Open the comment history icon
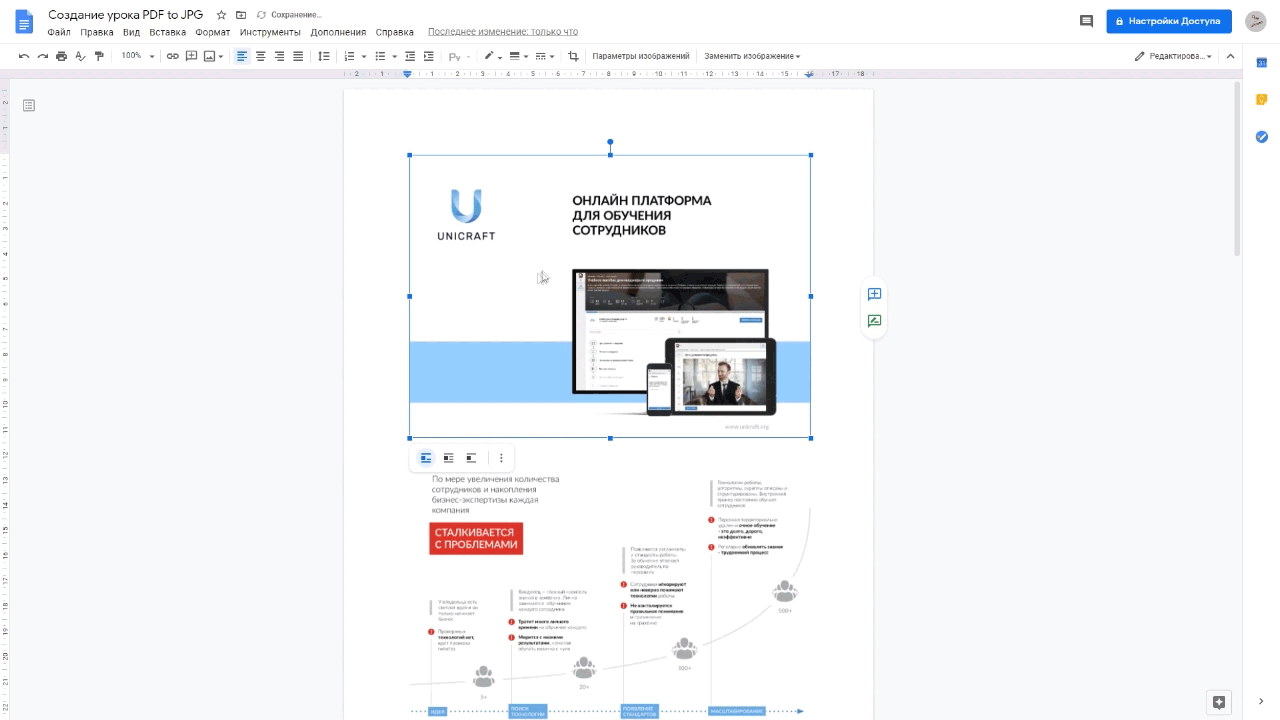1280x720 pixels. [x=1086, y=21]
